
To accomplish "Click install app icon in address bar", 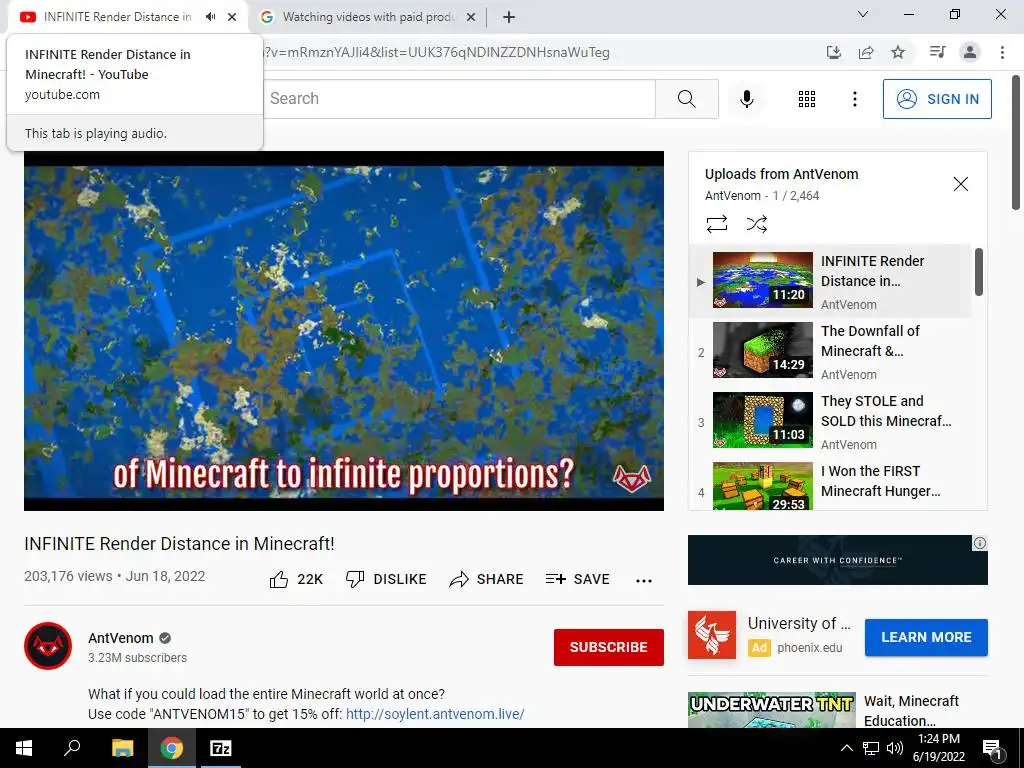I will pos(833,52).
